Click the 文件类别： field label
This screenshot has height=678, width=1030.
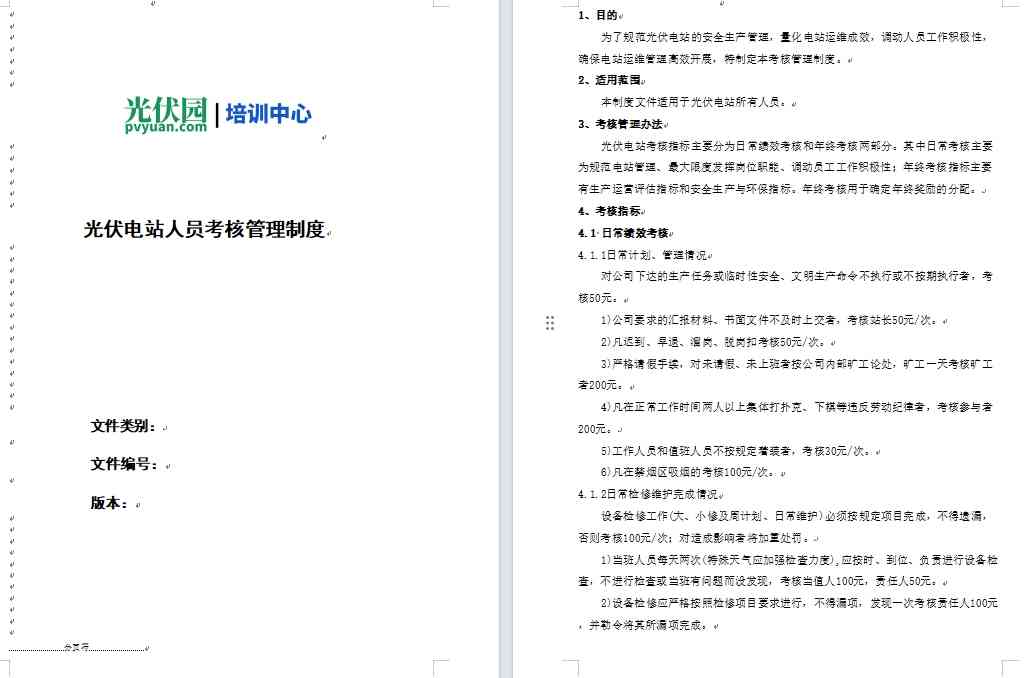click(123, 426)
